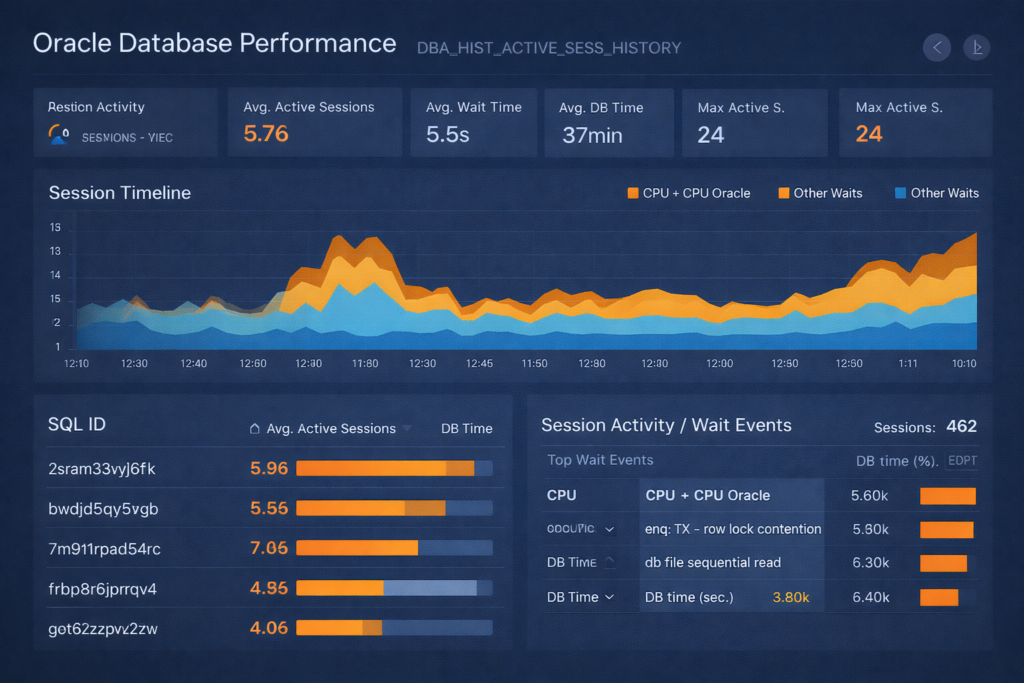Screen dimensions: 1024x683
Task: Select the db file sequential read wait event row
Action: point(715,563)
